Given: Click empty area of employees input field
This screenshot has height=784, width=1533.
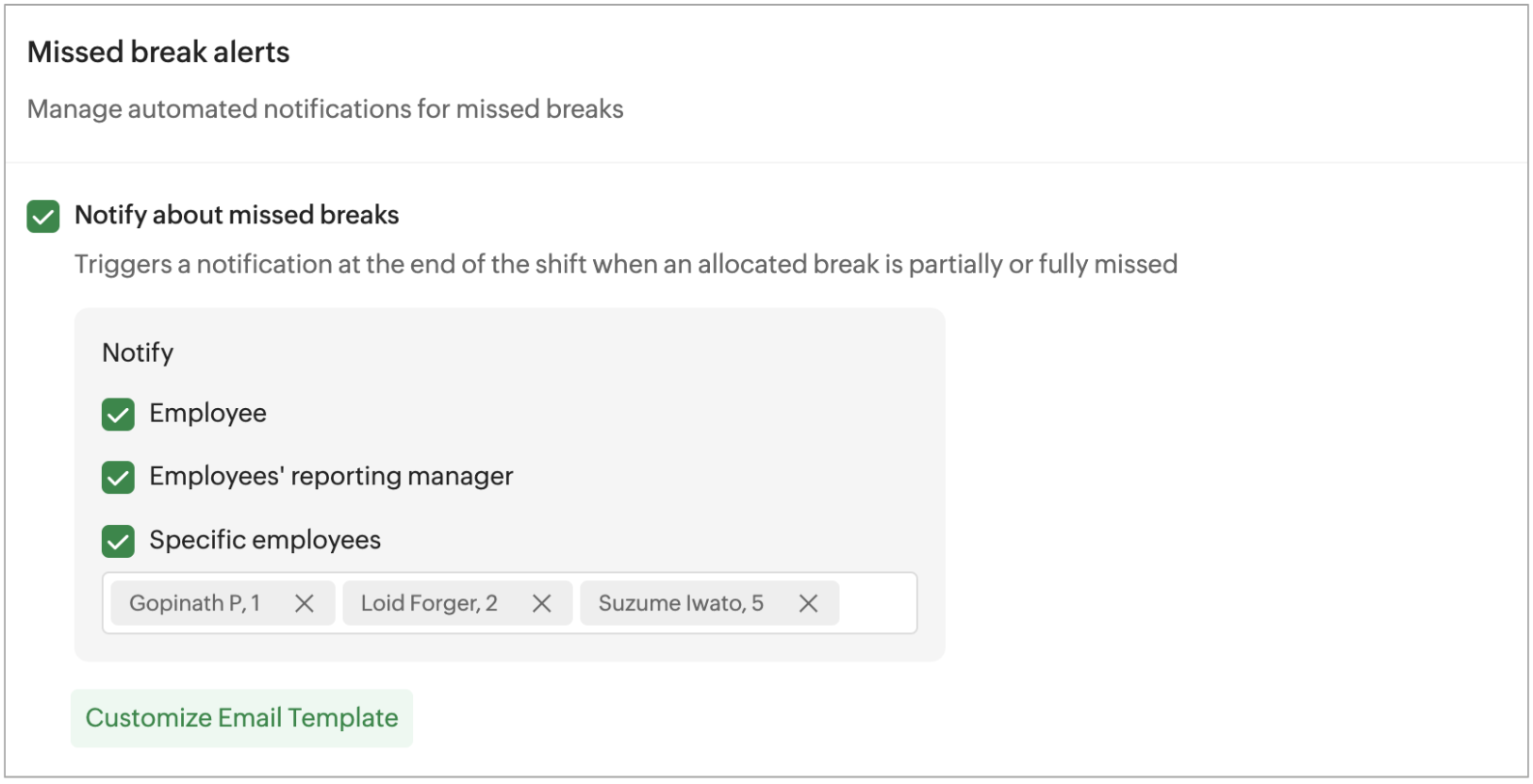Looking at the screenshot, I should (877, 603).
